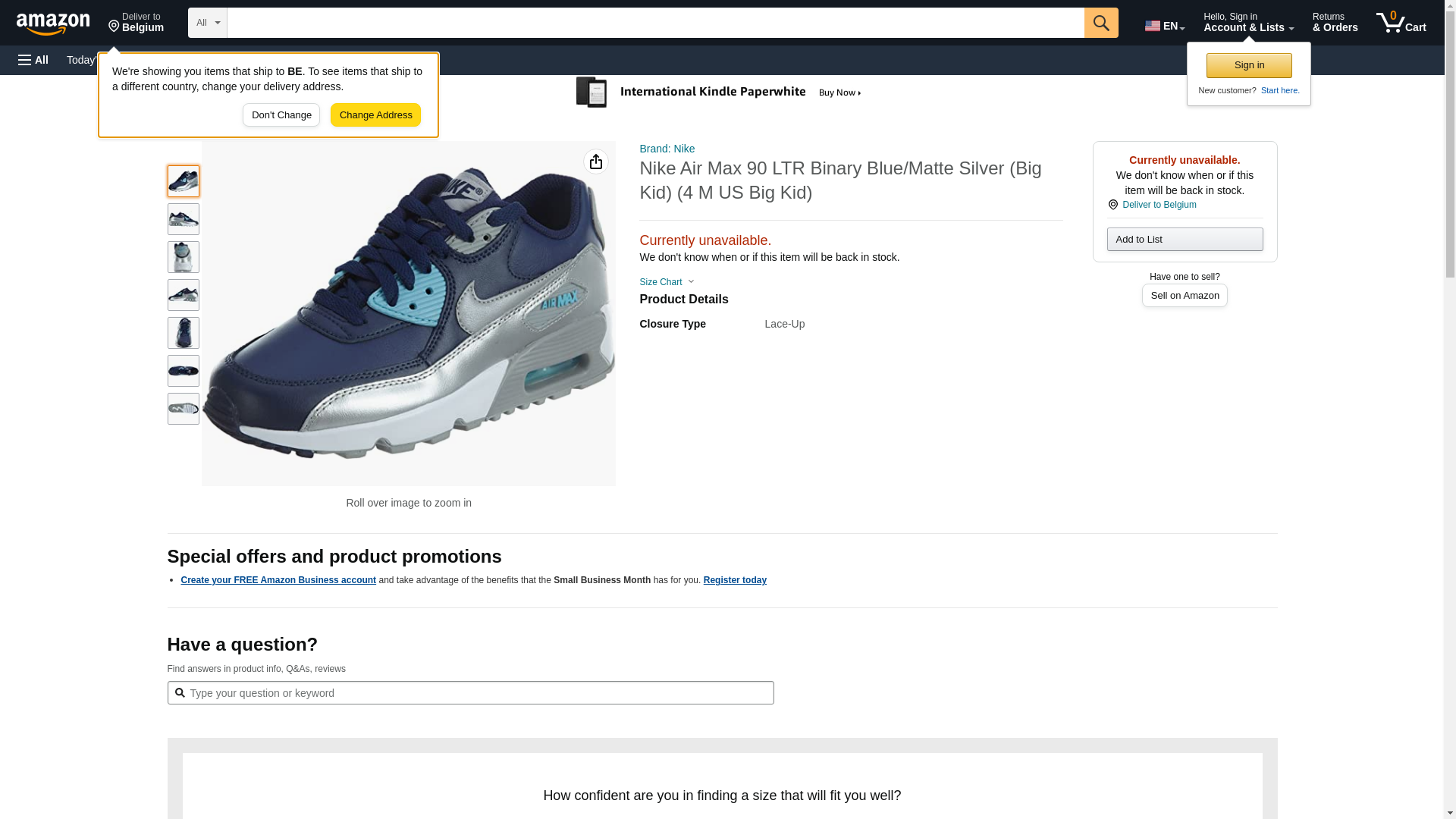Click the Add to List button

click(1184, 240)
